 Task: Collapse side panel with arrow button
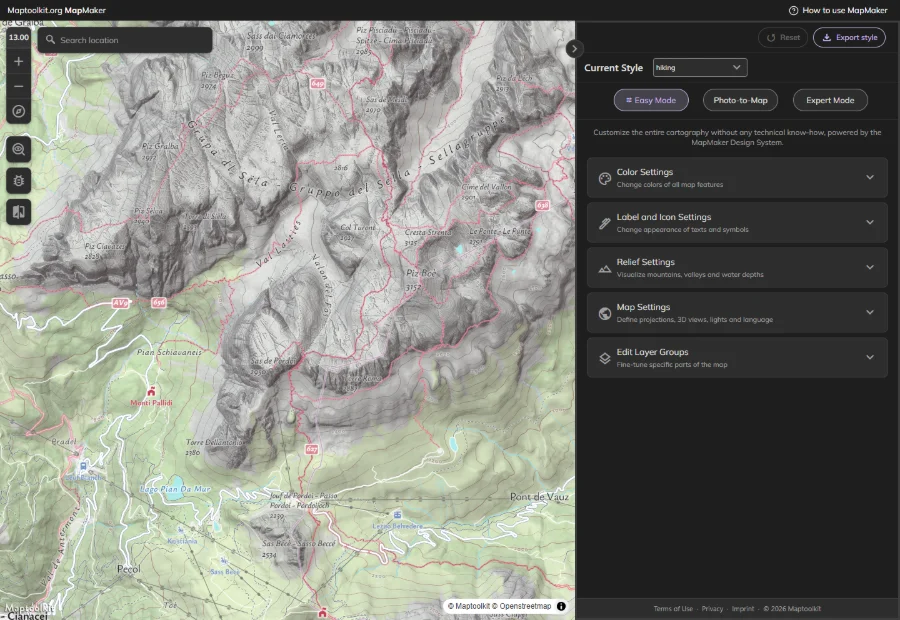pos(575,49)
